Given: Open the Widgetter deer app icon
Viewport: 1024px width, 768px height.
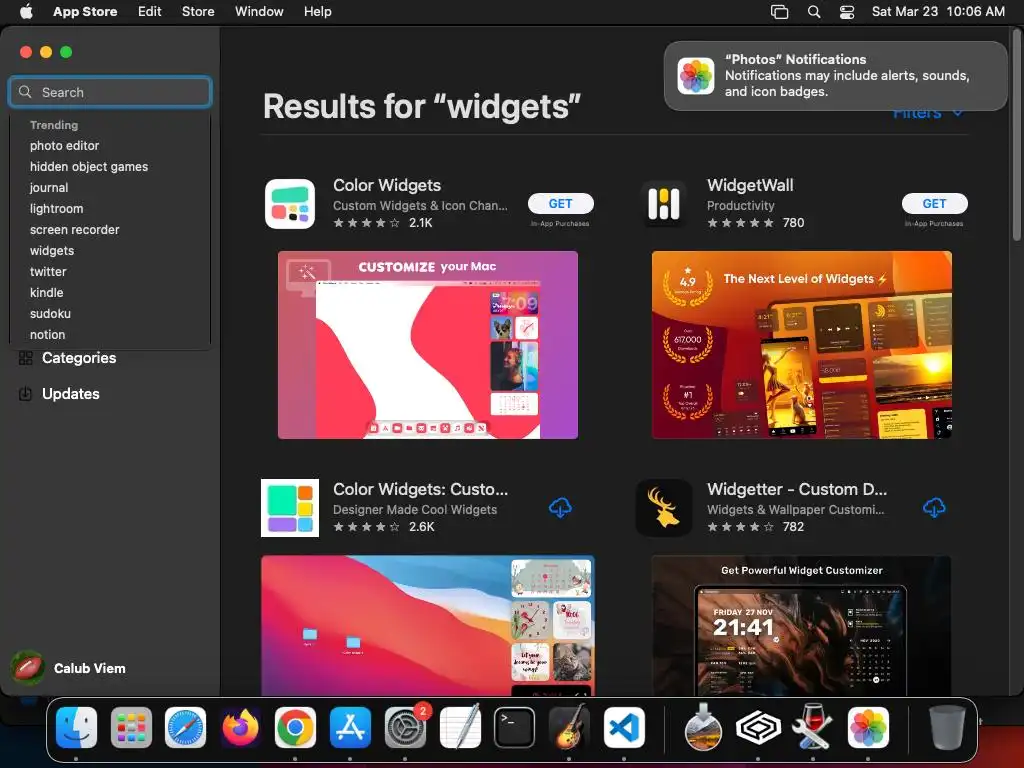Looking at the screenshot, I should coord(664,508).
